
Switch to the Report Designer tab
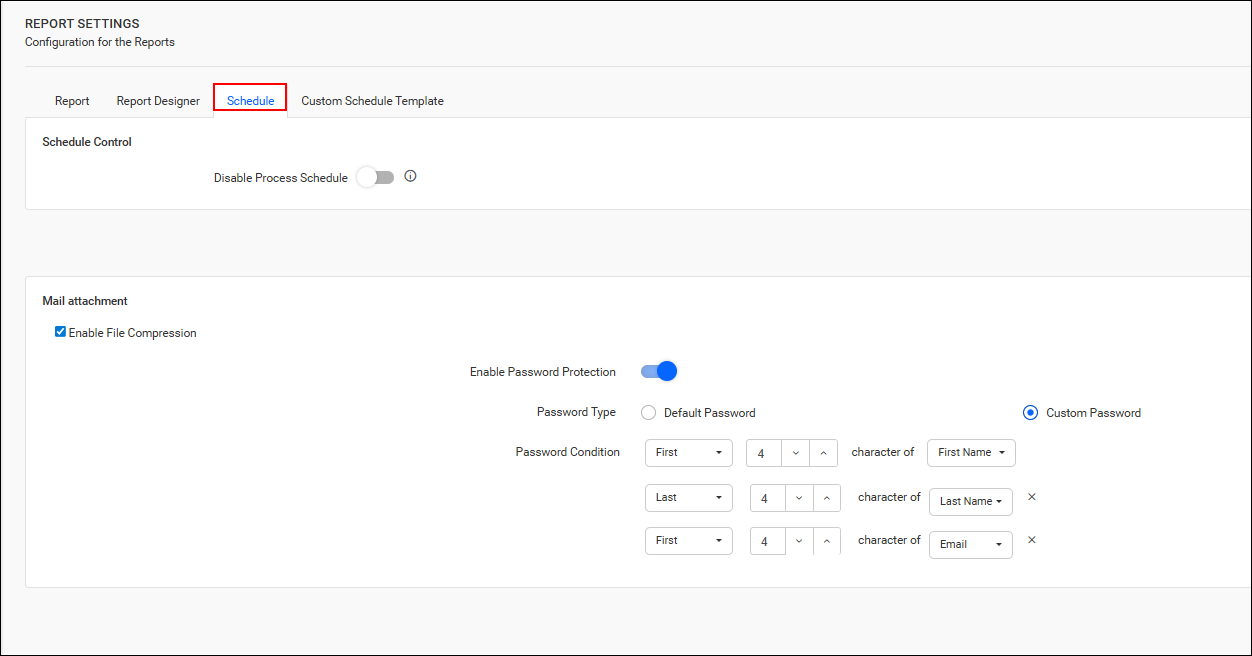point(158,100)
